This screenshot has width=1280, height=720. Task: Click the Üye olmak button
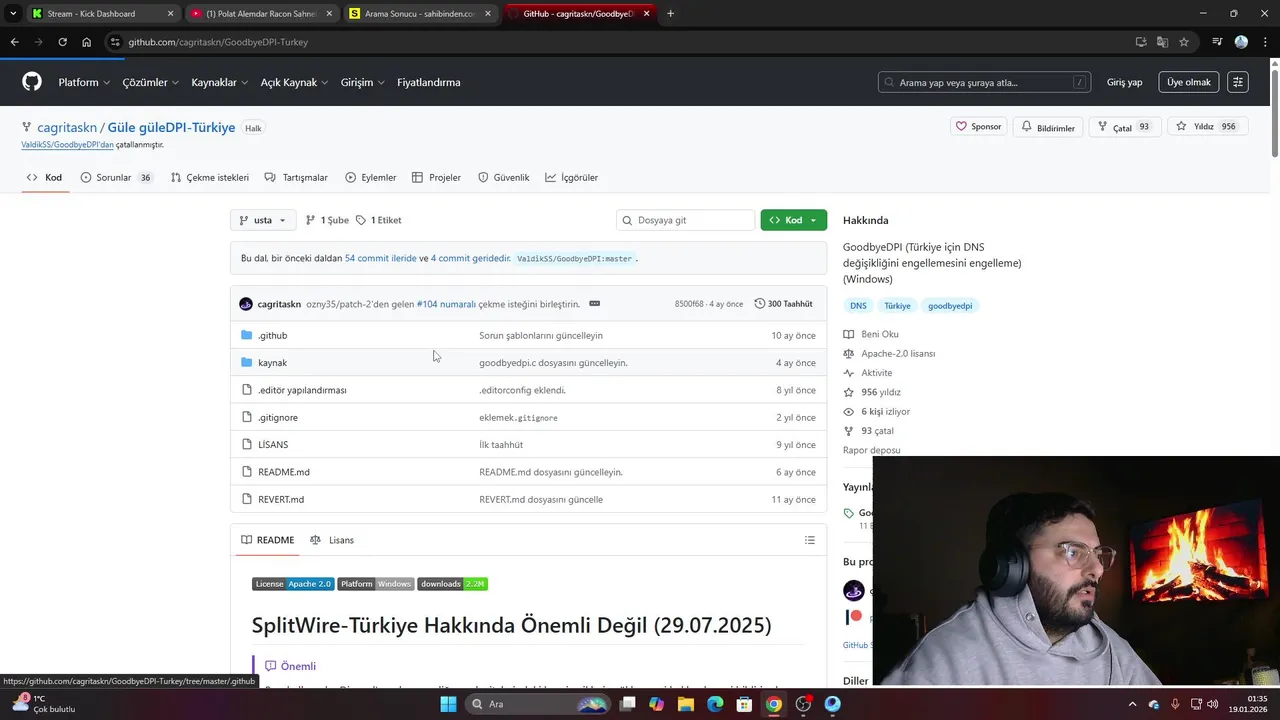tap(1189, 82)
